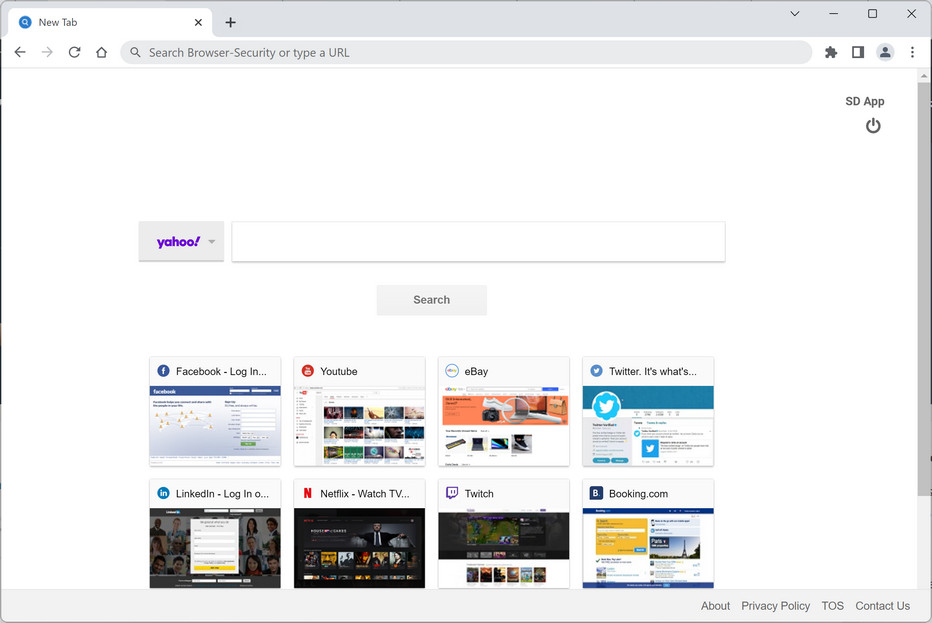Click the eBay favicon on its tile
The image size is (932, 623).
pos(452,371)
